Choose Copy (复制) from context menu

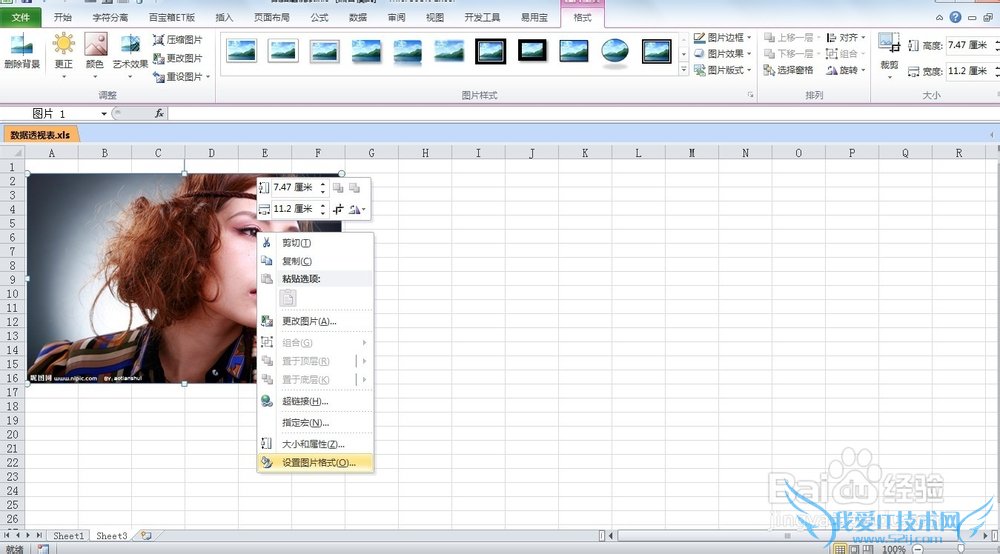(x=315, y=261)
